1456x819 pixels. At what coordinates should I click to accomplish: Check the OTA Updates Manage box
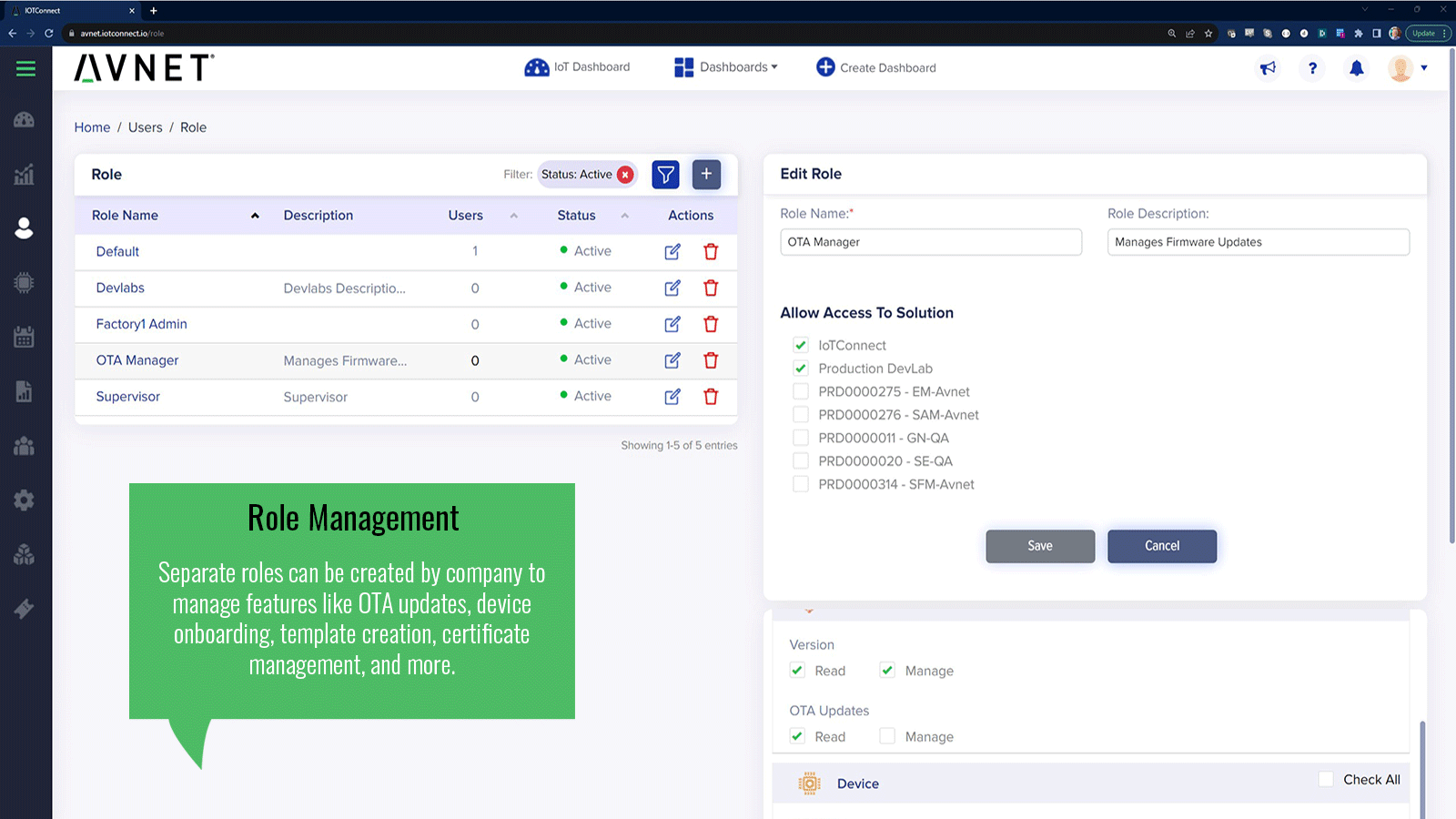tap(887, 736)
